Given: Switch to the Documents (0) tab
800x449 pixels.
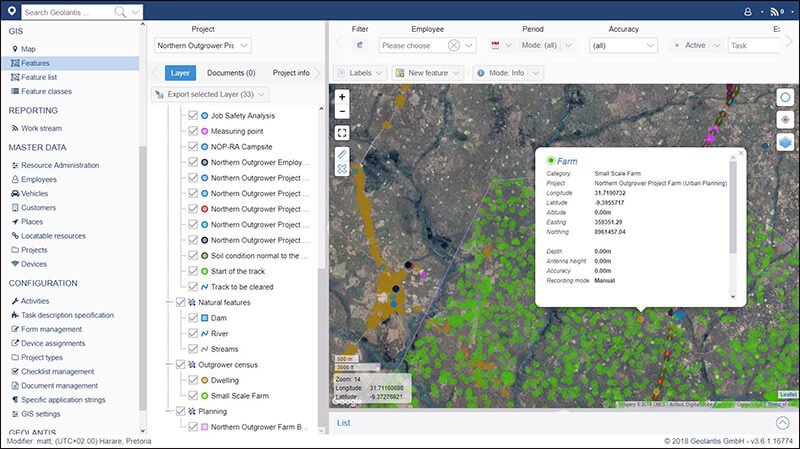Looking at the screenshot, I should [231, 73].
